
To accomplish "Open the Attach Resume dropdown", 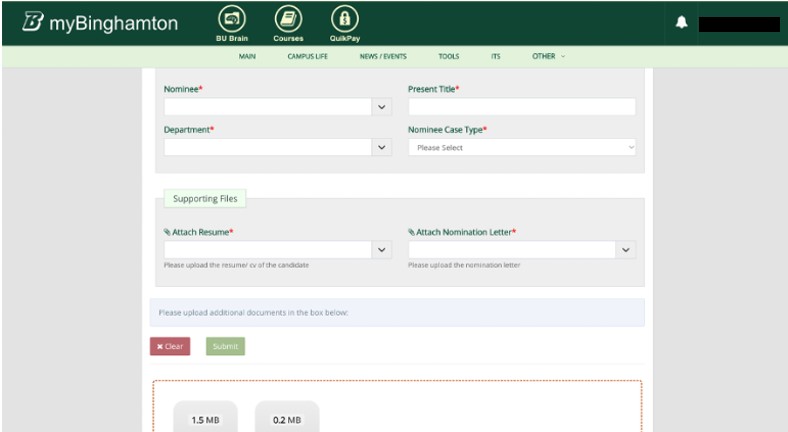I will click(x=381, y=250).
